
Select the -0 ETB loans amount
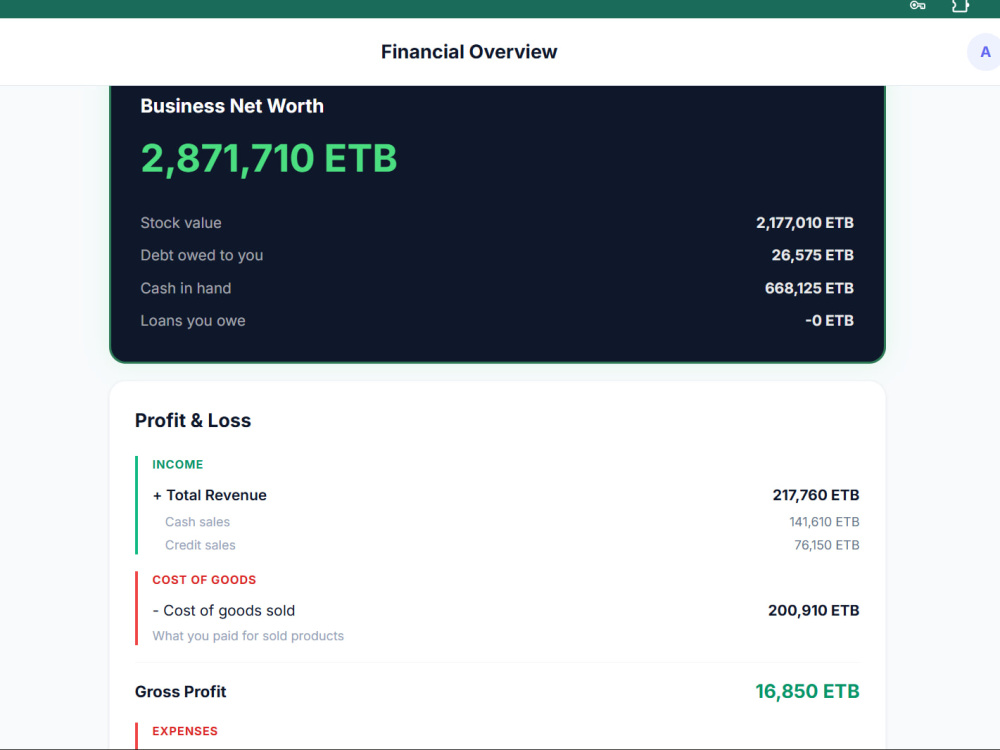[829, 321]
